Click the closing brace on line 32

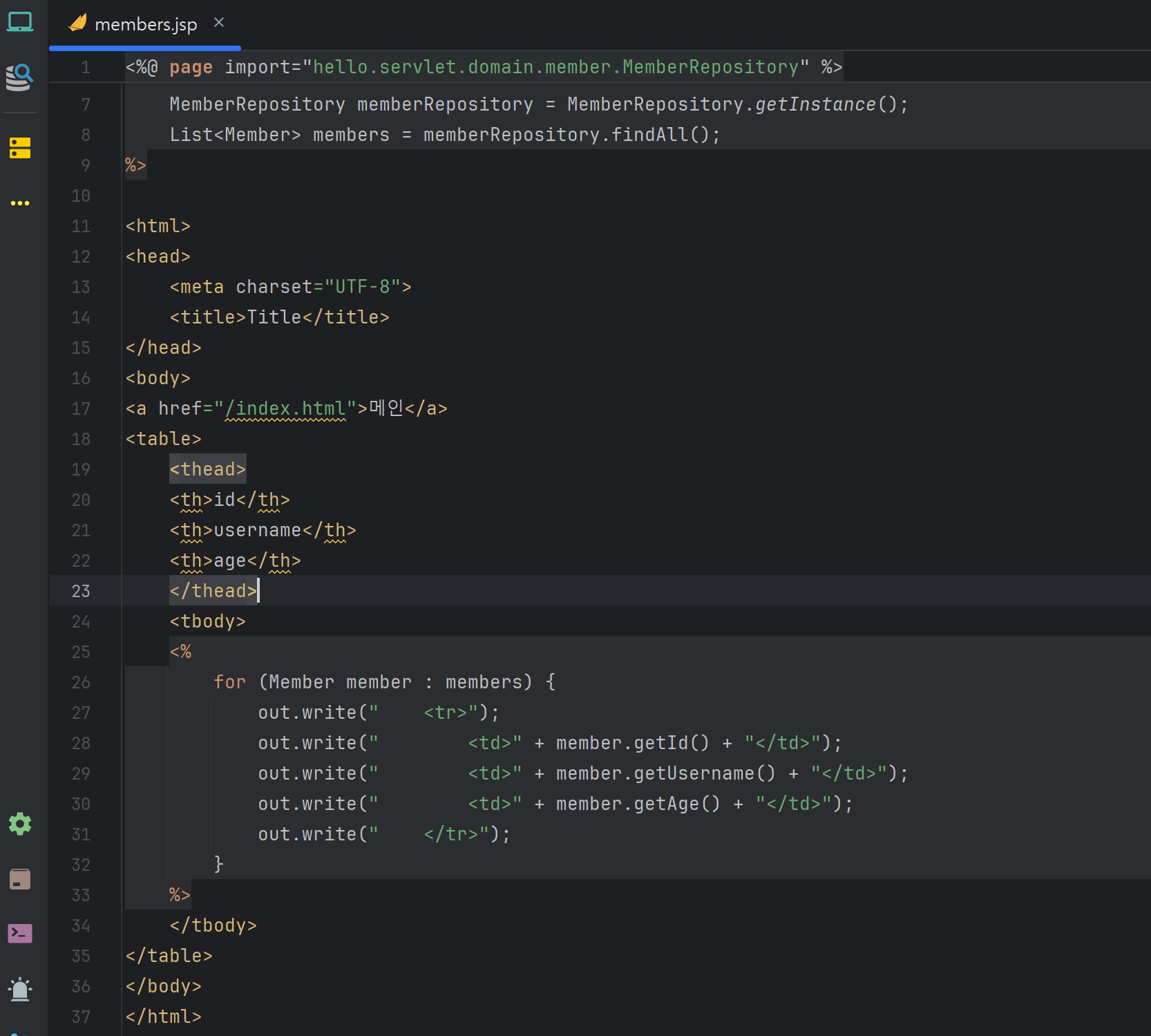coord(219,865)
